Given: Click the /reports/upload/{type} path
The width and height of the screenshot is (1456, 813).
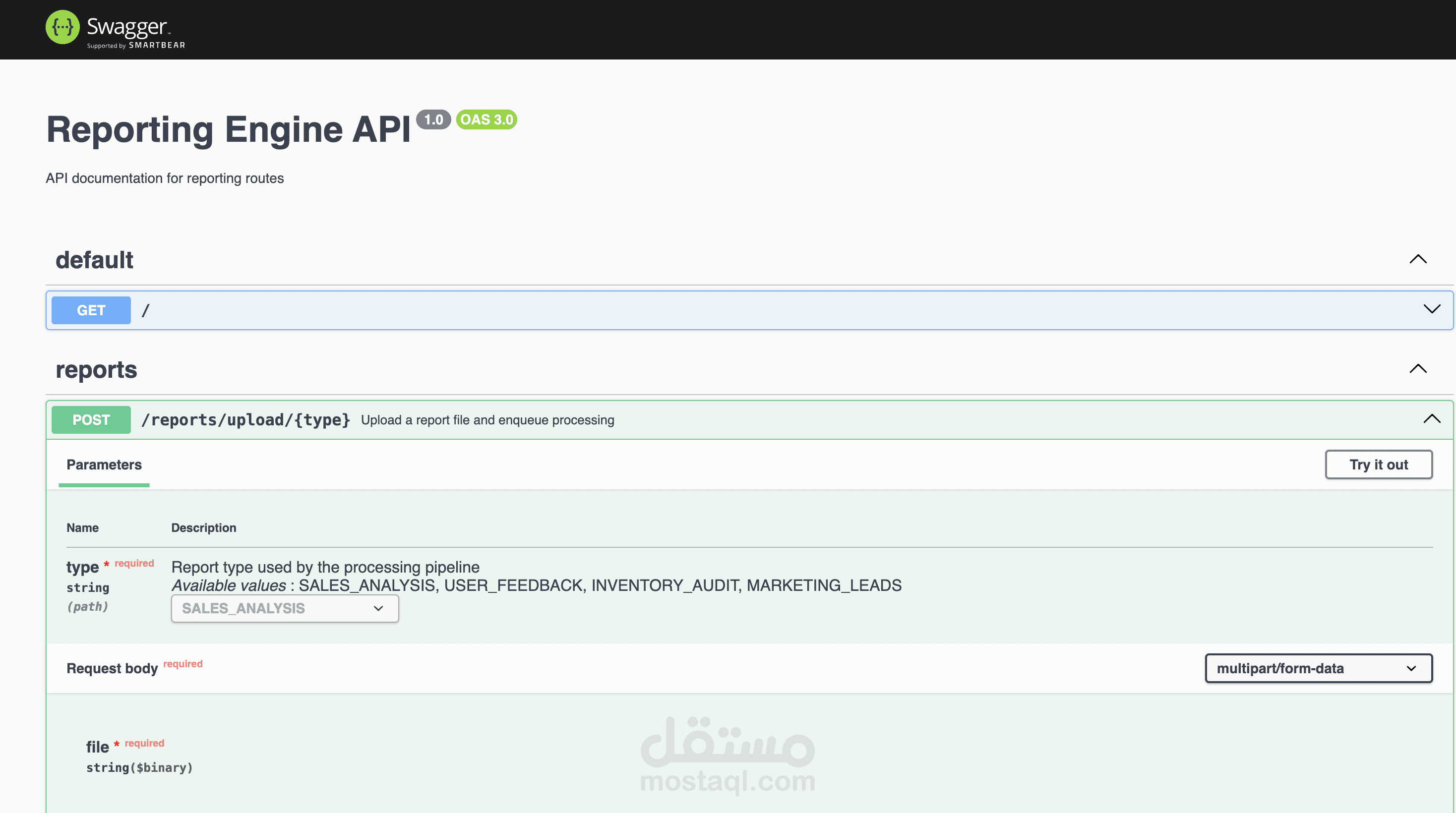Looking at the screenshot, I should coord(245,420).
